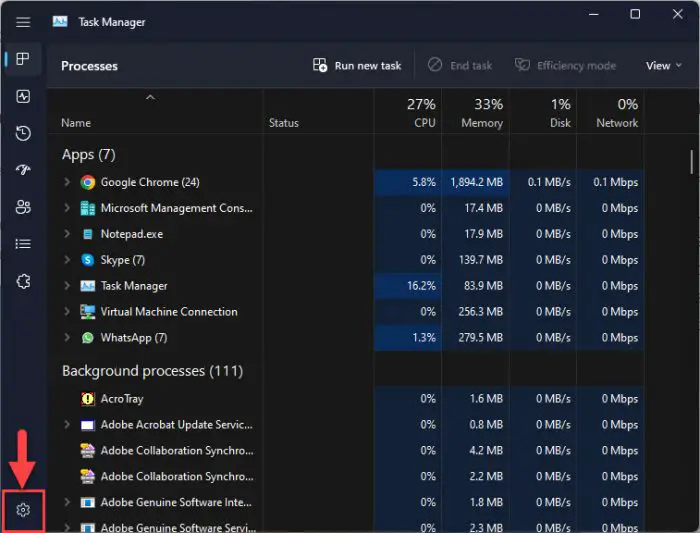Click the Efficiency mode button
Viewport: 700px width, 533px height.
[566, 66]
